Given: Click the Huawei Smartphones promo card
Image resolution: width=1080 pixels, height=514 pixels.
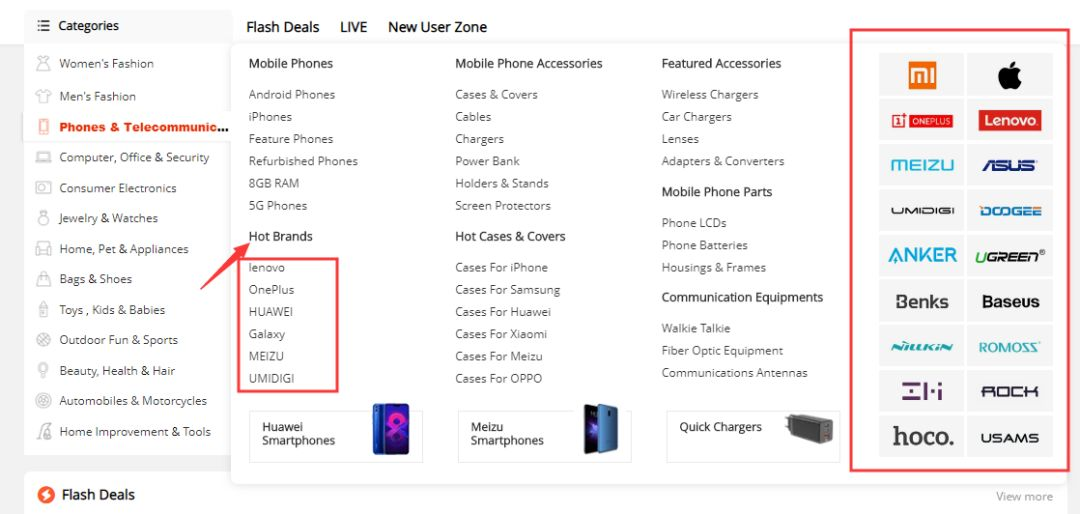Looking at the screenshot, I should (335, 434).
